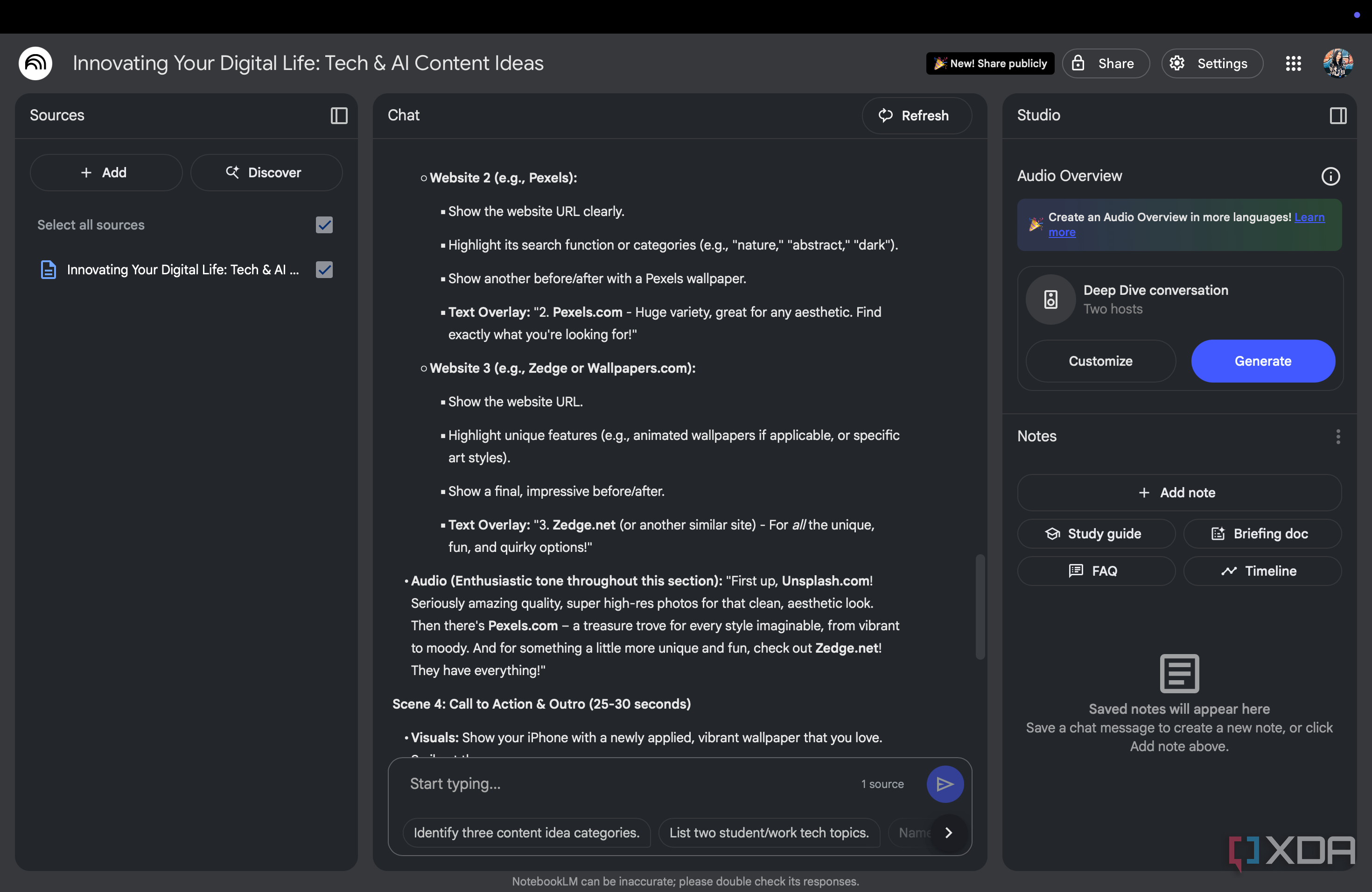Click the chat vertical scrollbar

pyautogui.click(x=980, y=606)
